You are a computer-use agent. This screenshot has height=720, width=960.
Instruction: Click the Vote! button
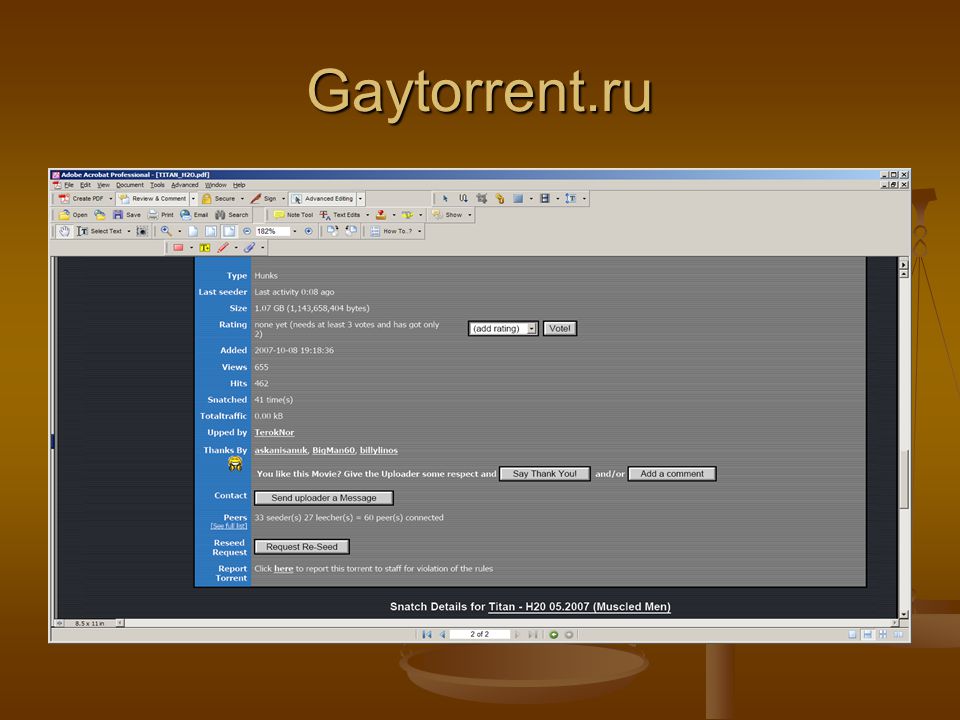click(x=560, y=329)
